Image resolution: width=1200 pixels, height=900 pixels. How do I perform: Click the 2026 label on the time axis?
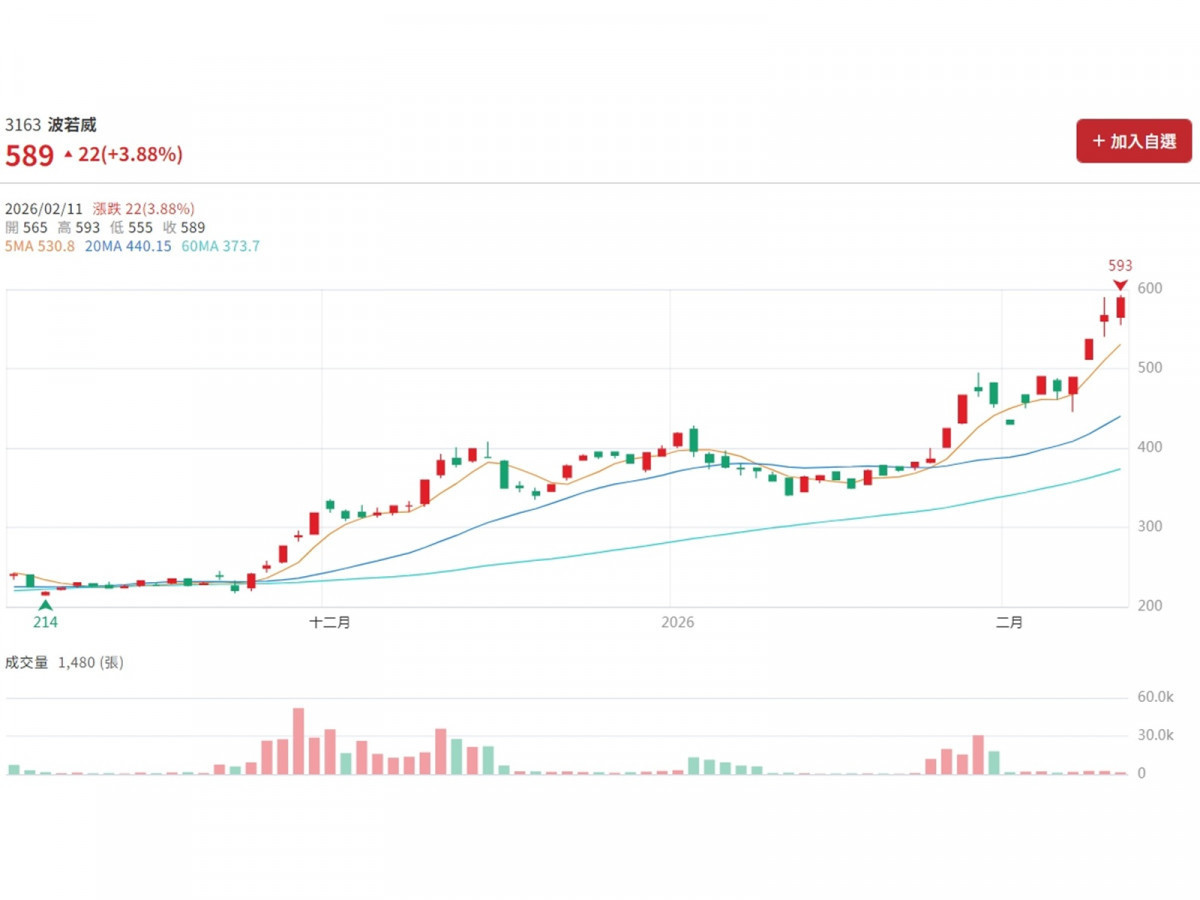tap(677, 622)
